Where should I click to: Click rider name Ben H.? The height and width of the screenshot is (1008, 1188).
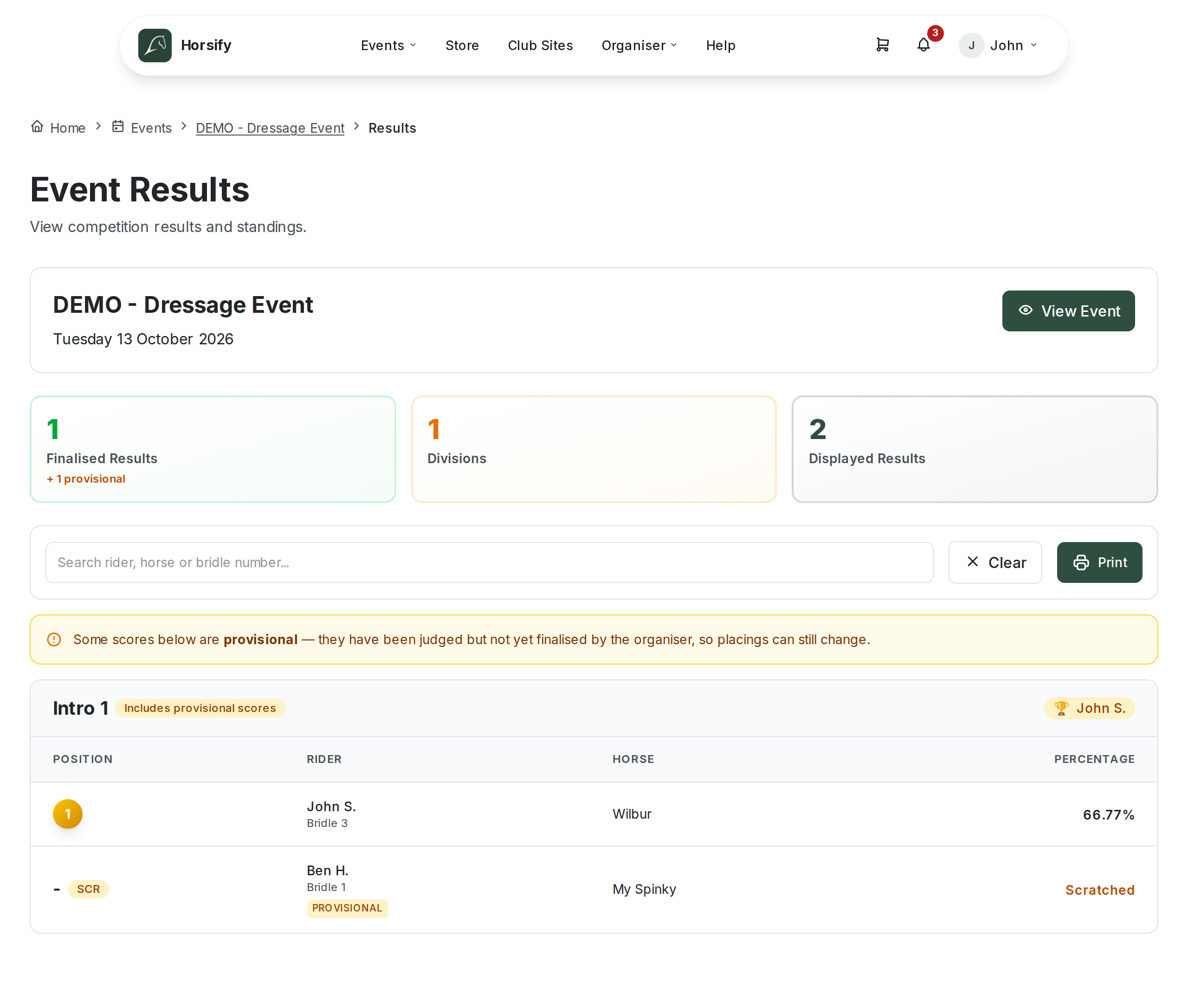(328, 870)
